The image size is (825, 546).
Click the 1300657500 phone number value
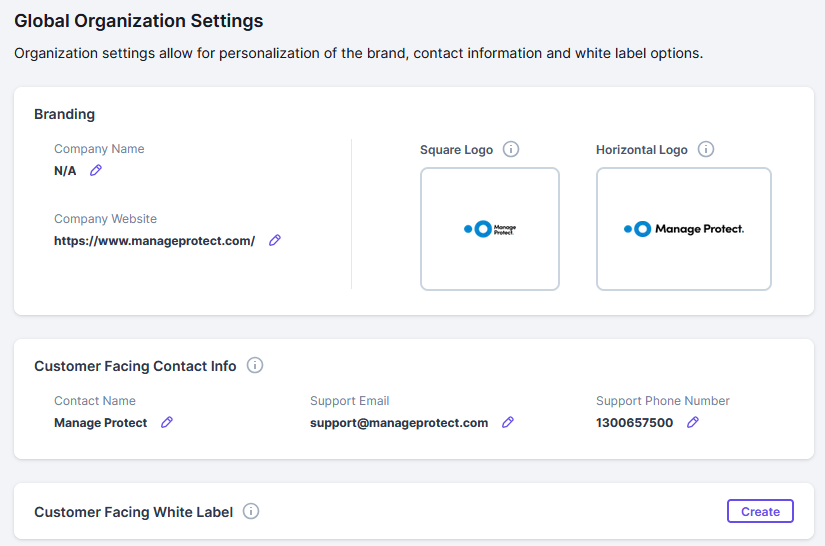tap(635, 423)
